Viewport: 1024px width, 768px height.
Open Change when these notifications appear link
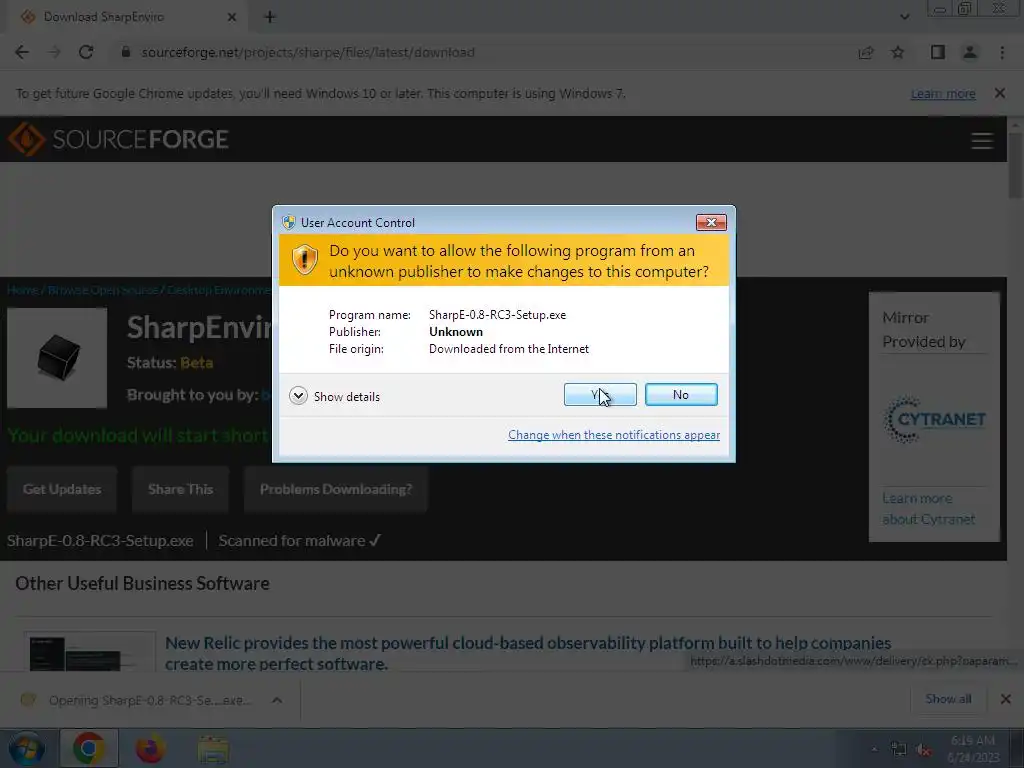(614, 435)
